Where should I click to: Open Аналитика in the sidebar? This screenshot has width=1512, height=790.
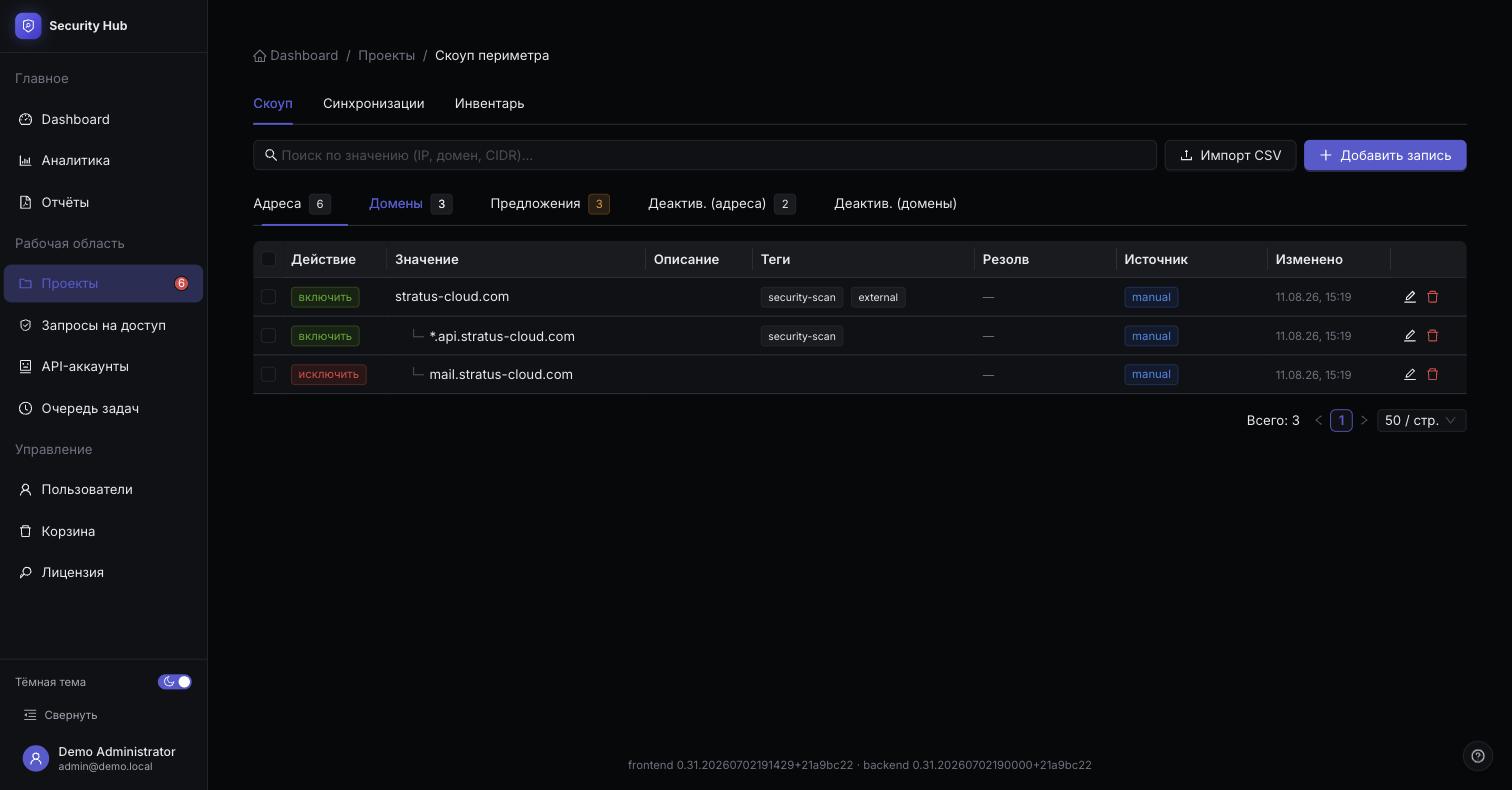point(103,160)
